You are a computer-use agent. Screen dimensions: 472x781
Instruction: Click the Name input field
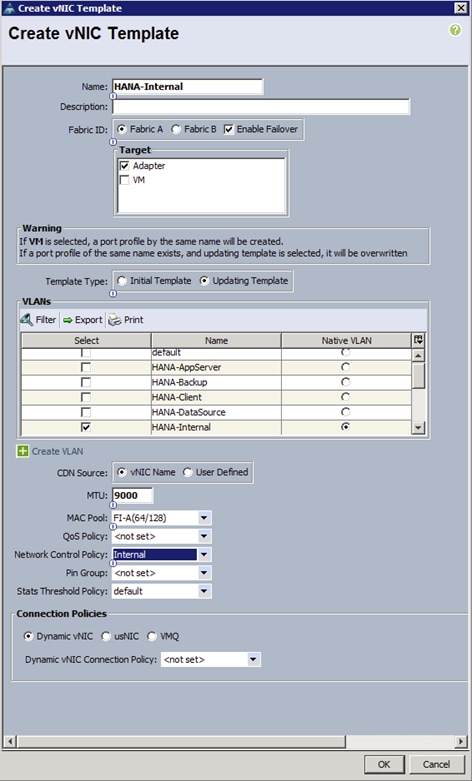187,87
